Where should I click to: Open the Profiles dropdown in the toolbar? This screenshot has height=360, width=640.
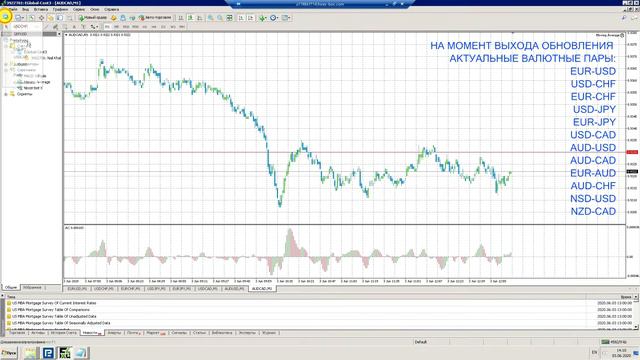tap(19, 18)
